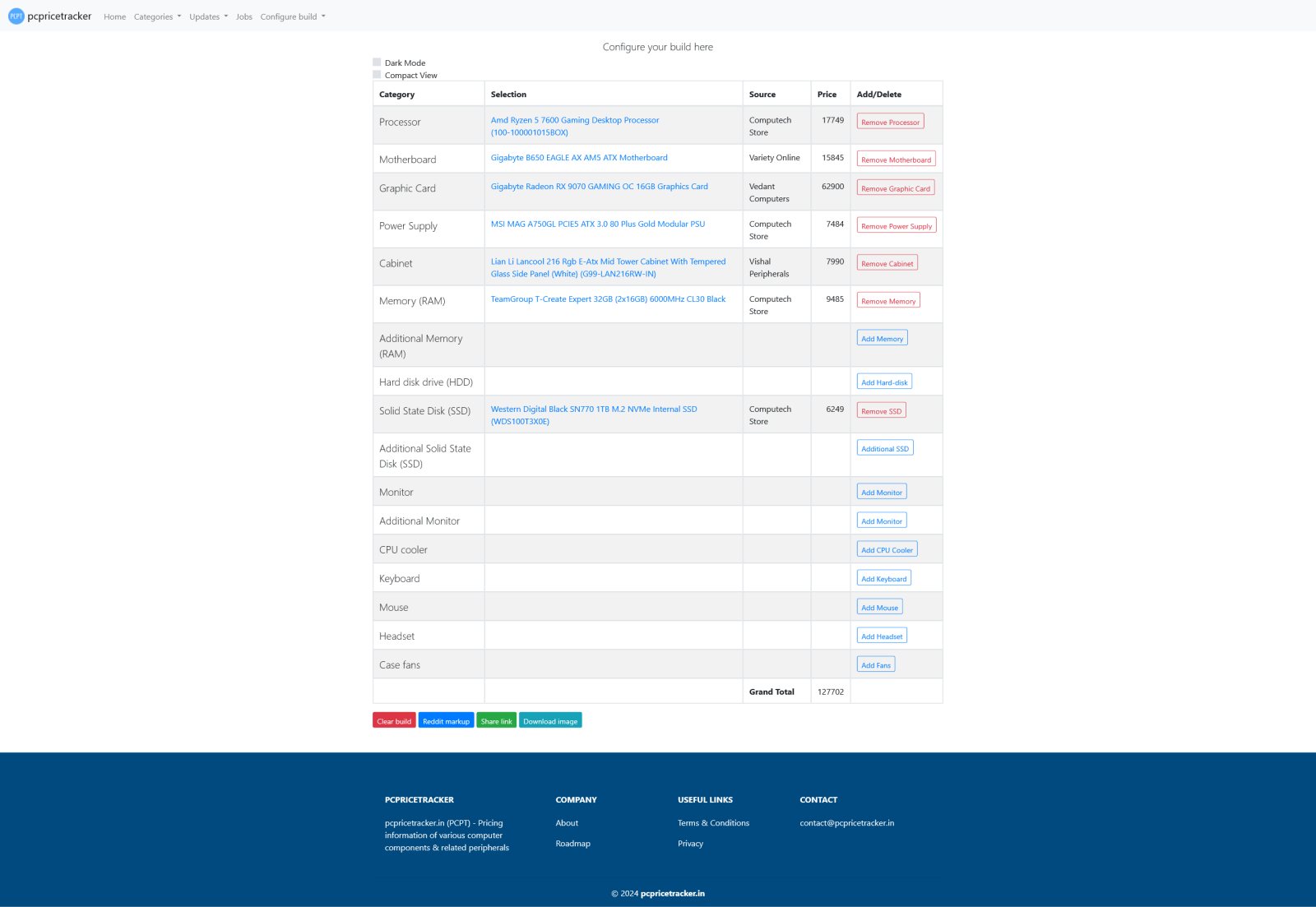Click the pcpricetracker brand name text

click(59, 16)
